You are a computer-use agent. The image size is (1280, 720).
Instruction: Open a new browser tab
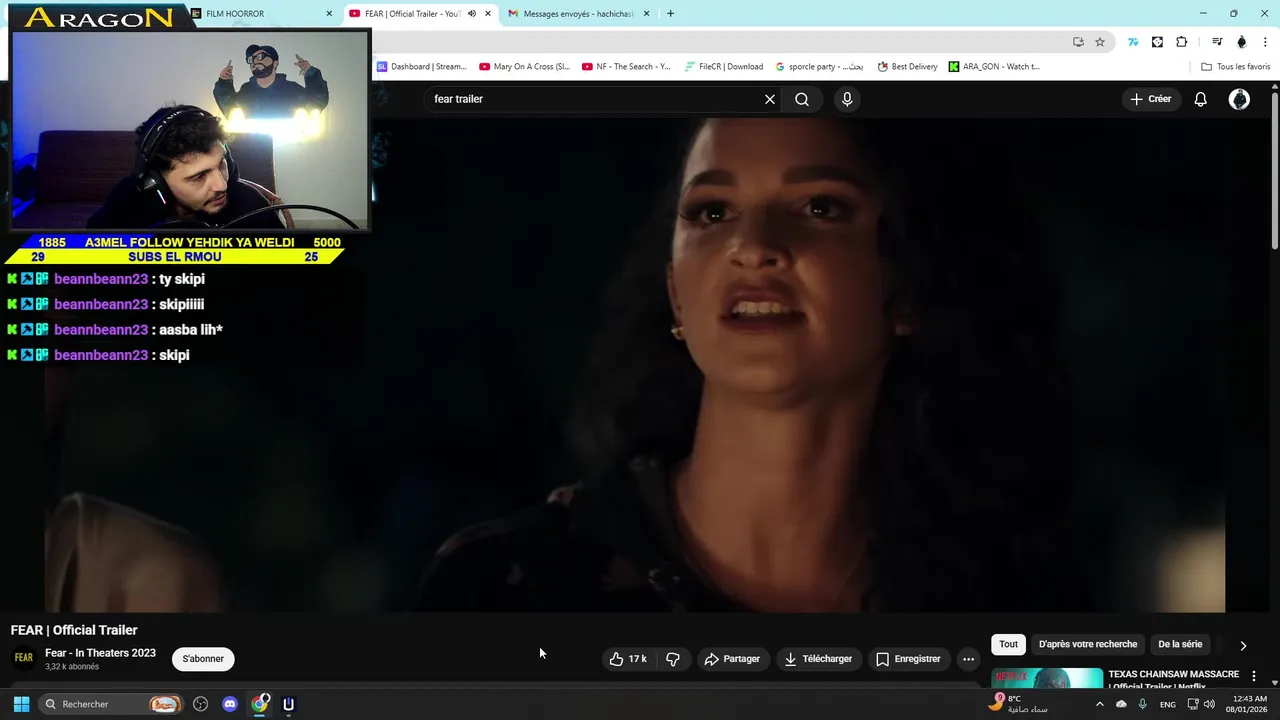670,14
